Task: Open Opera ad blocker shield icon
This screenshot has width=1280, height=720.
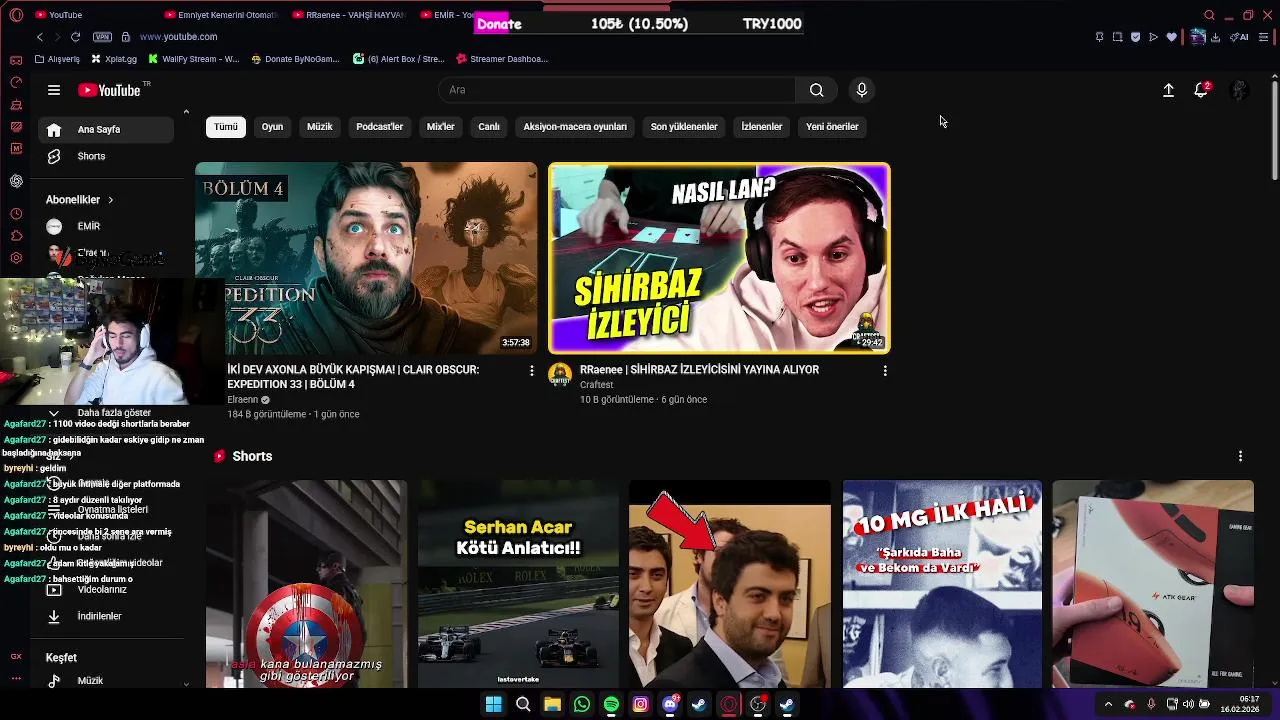Action: [x=1135, y=37]
